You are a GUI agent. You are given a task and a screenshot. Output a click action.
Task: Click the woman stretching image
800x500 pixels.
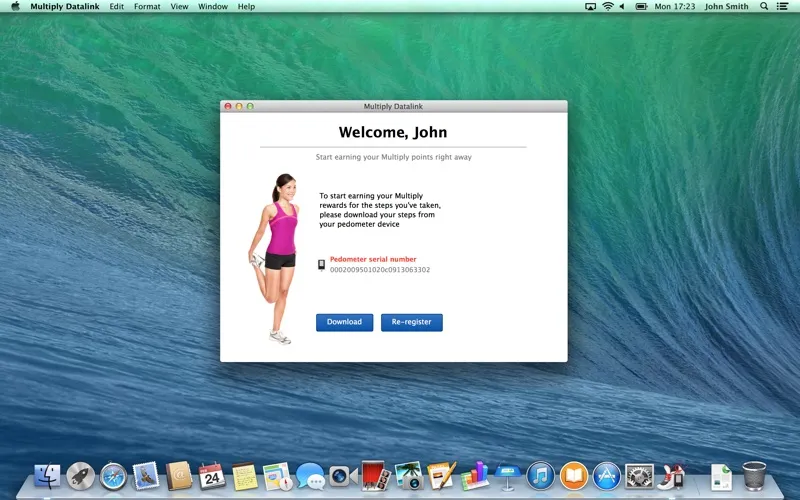(x=274, y=259)
